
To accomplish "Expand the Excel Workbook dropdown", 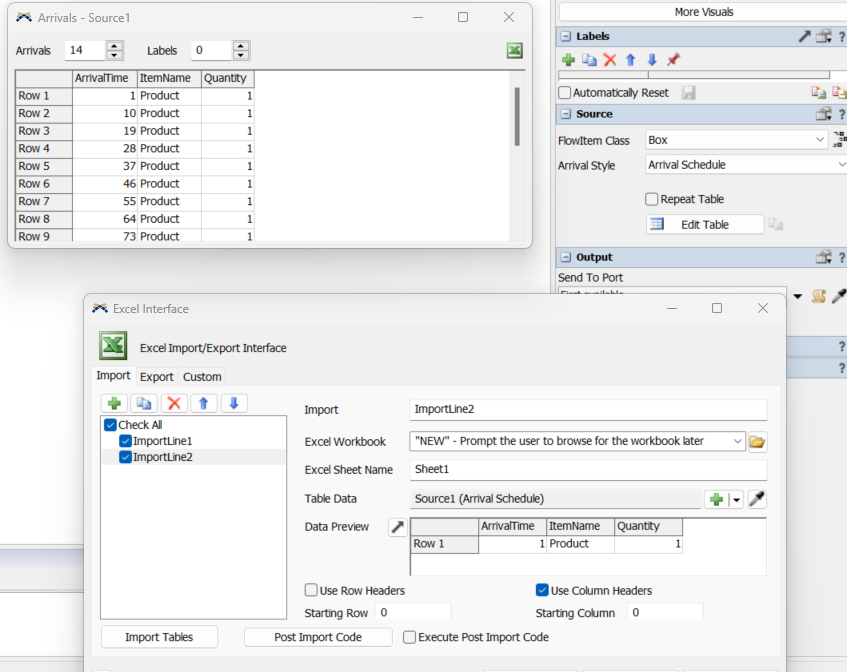I will (x=737, y=441).
